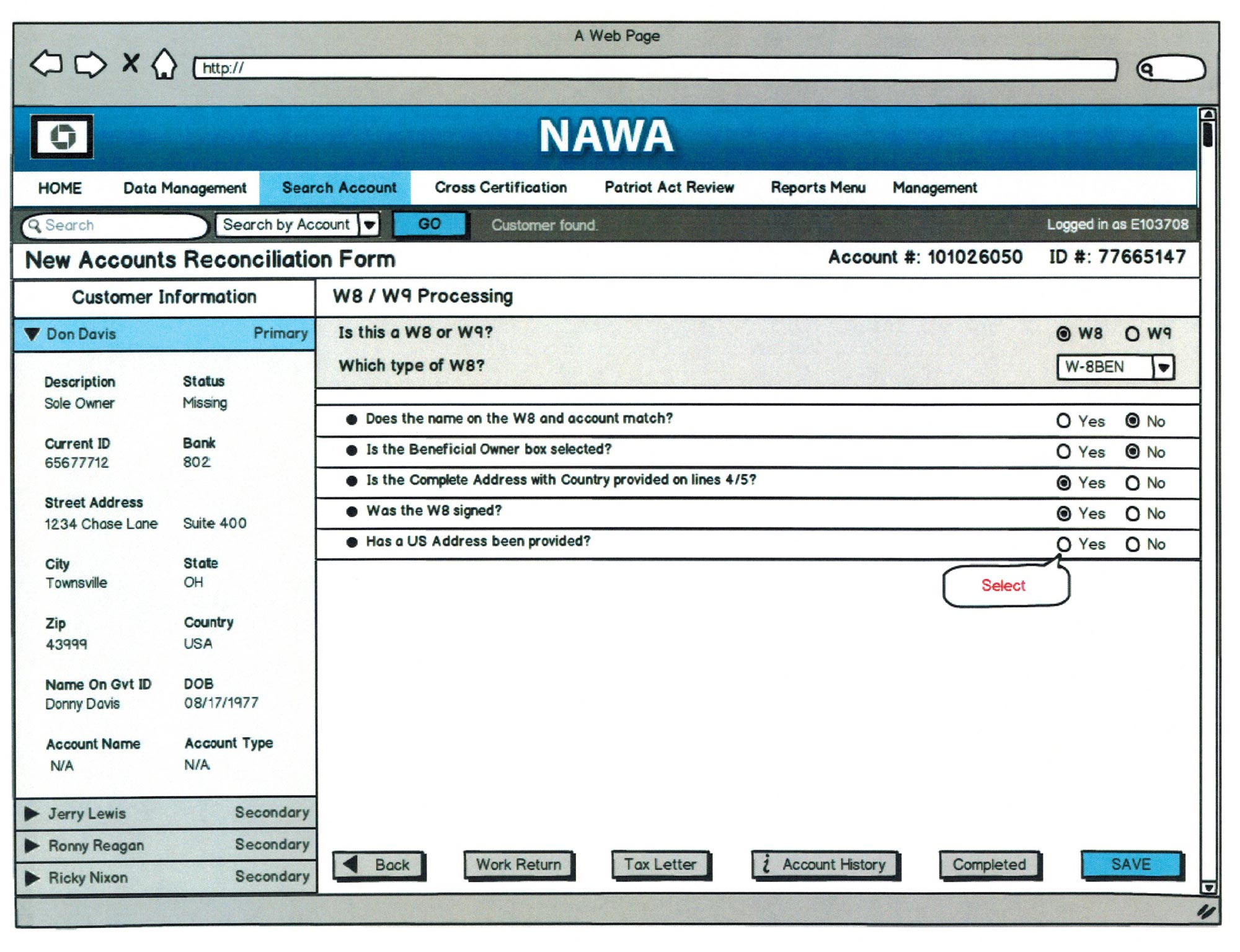Click the street address 1234 Chase Lane
Image resolution: width=1240 pixels, height=952 pixels.
pos(101,524)
